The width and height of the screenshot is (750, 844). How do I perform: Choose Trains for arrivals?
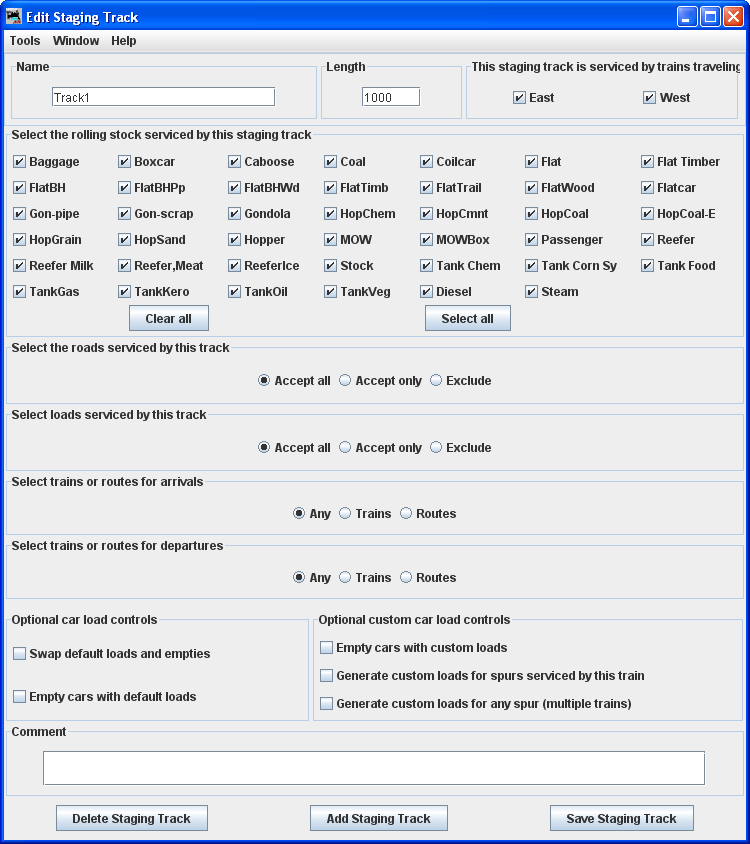click(x=345, y=514)
